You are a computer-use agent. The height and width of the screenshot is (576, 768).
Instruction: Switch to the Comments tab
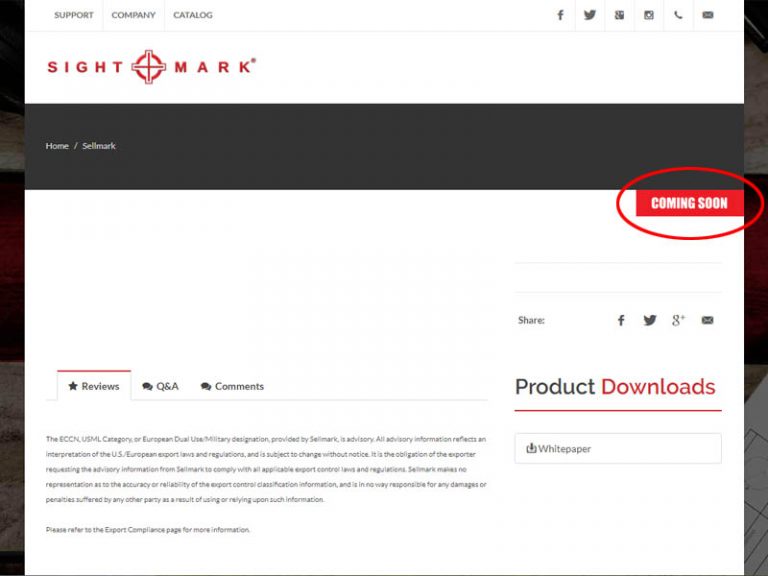tap(233, 386)
